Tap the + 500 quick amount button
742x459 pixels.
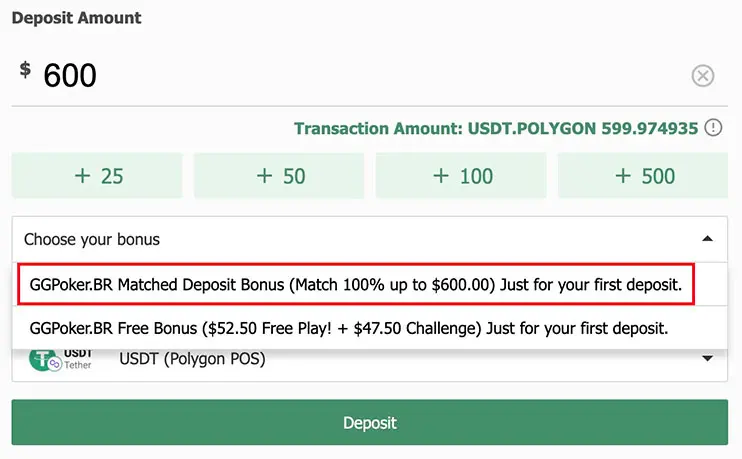(x=643, y=176)
